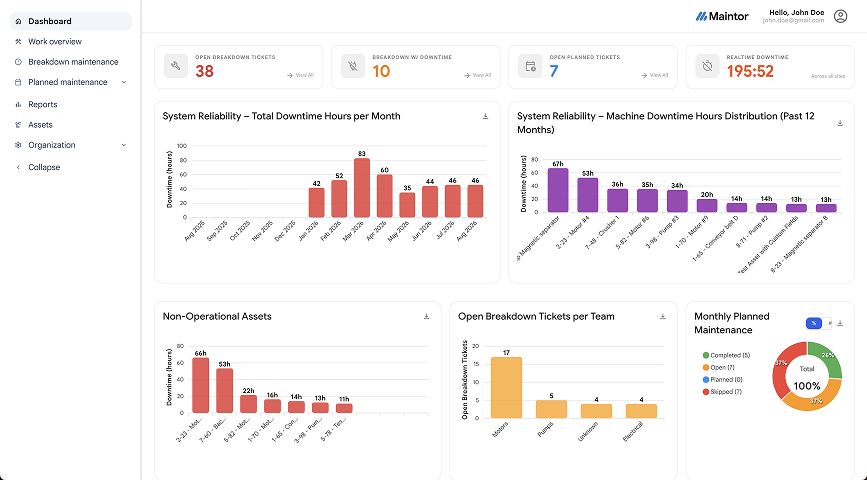The width and height of the screenshot is (867, 480).
Task: Click the Hello, John Doe greeting
Action: (796, 12)
